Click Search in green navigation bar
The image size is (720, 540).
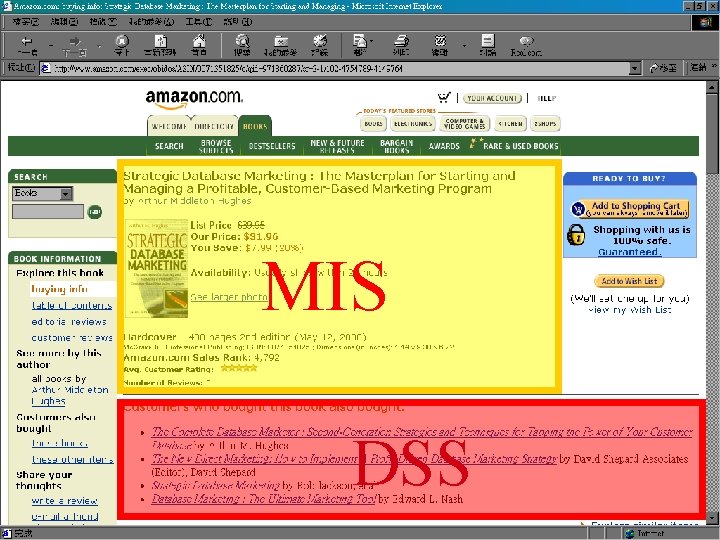[169, 146]
